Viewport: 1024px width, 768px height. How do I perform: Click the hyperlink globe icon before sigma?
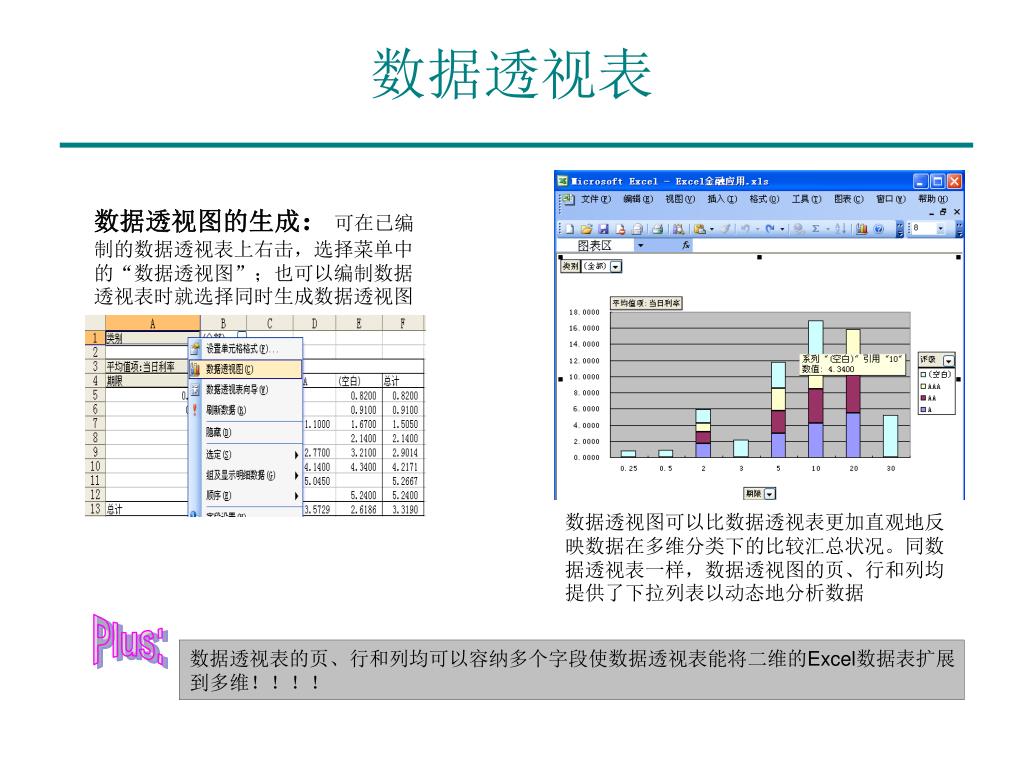click(799, 229)
